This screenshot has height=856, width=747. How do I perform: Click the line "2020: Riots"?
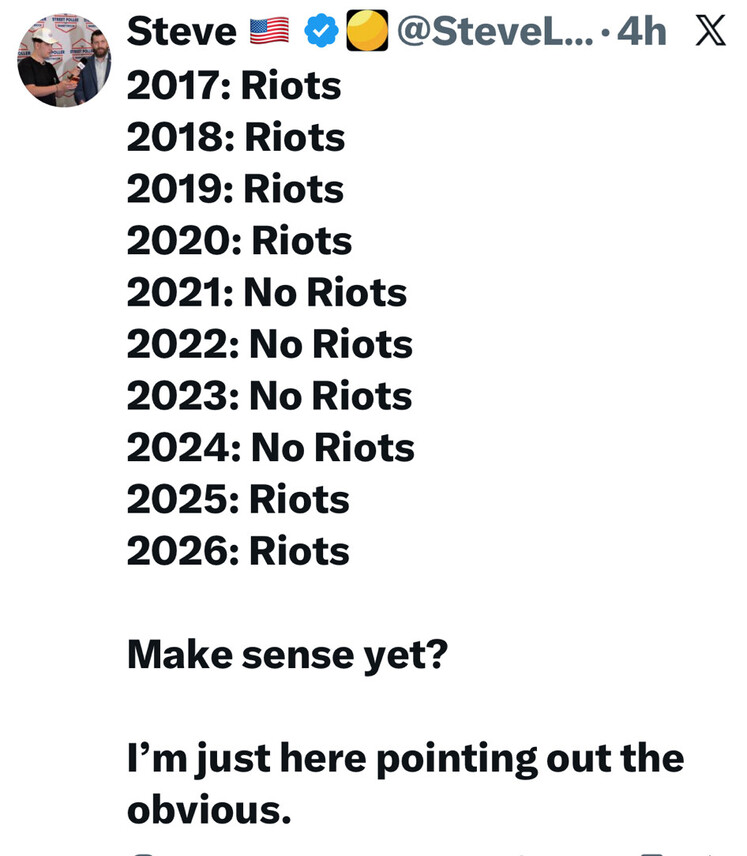[x=240, y=241]
